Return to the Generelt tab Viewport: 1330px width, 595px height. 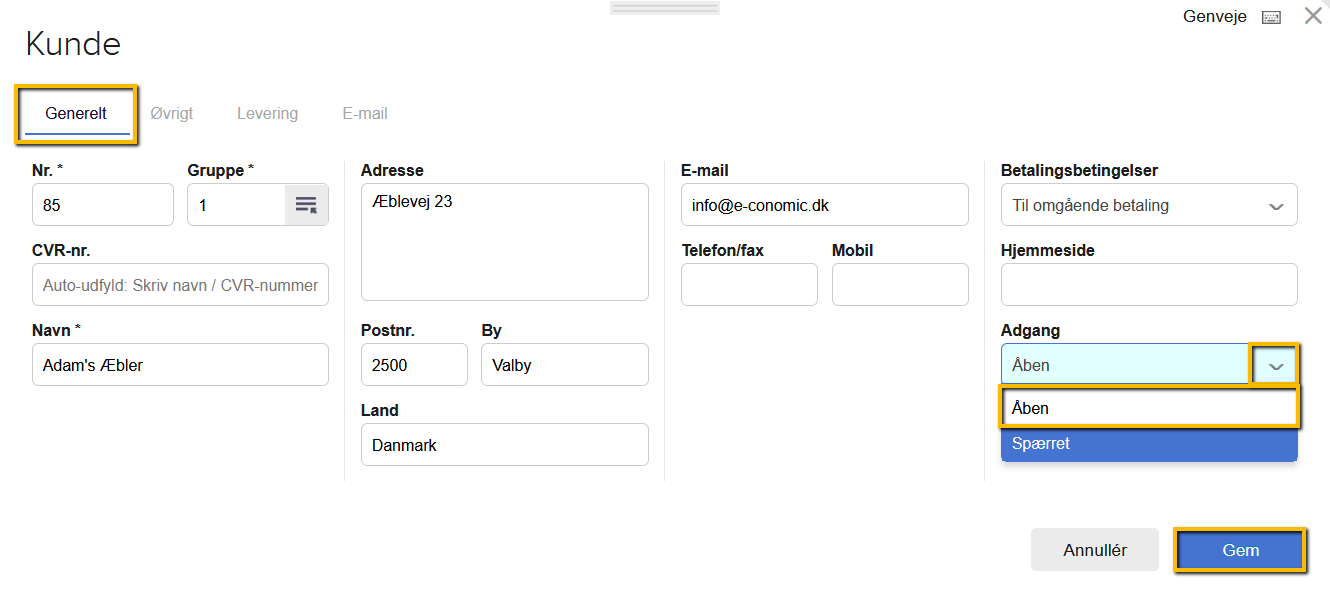coord(76,113)
